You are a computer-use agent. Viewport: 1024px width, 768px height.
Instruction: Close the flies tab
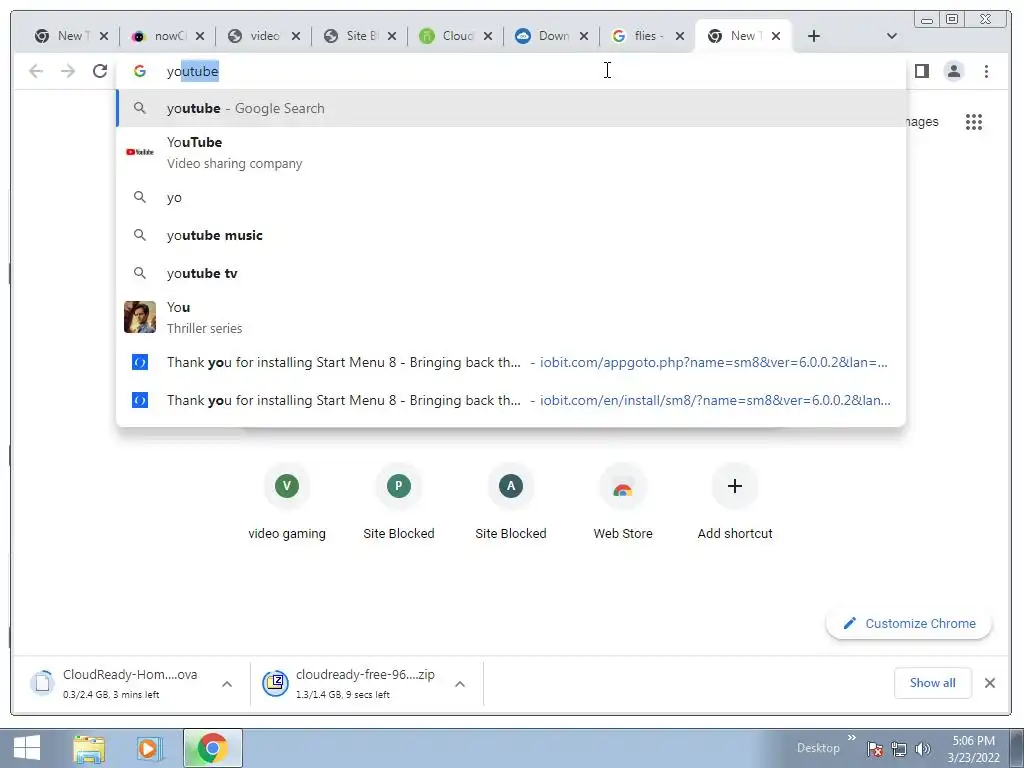[x=680, y=36]
